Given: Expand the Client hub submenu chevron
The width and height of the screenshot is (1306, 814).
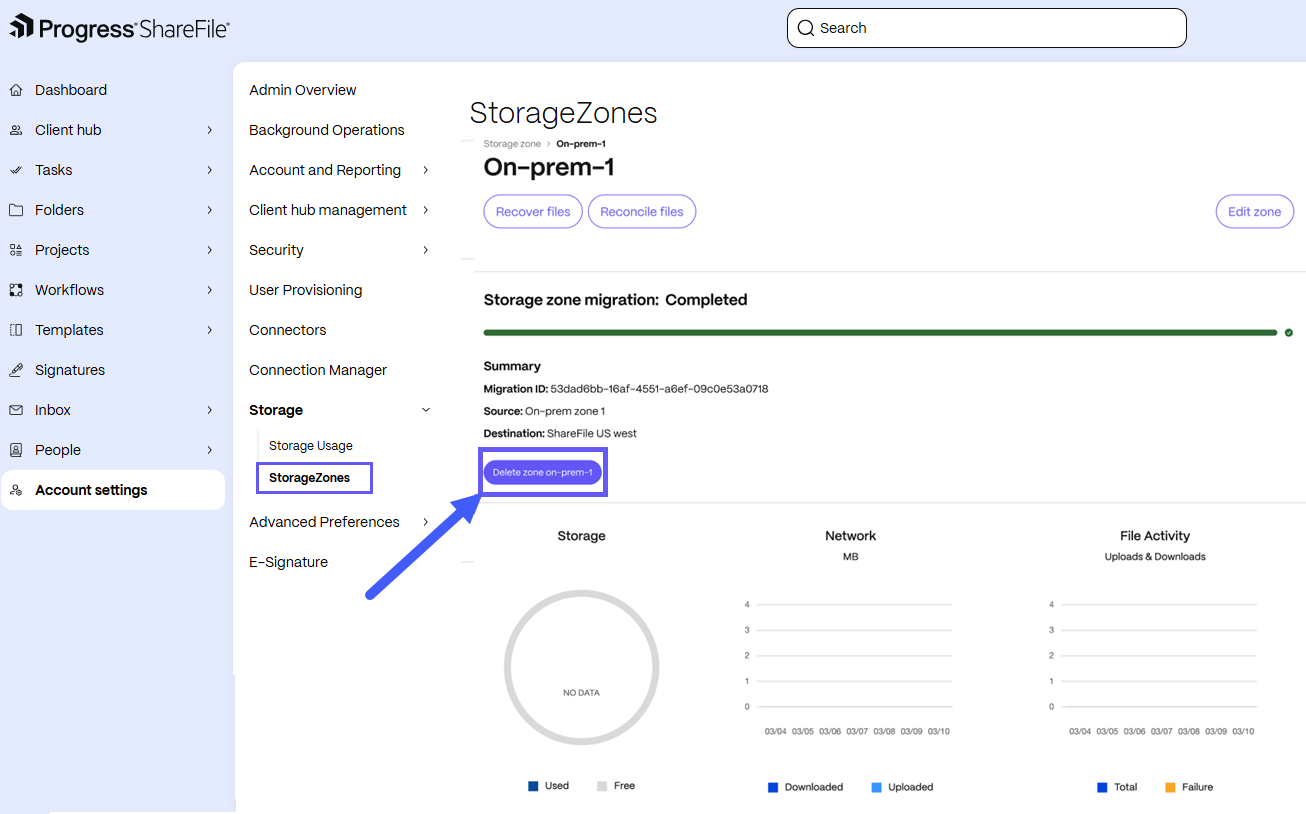Looking at the screenshot, I should click(x=210, y=130).
